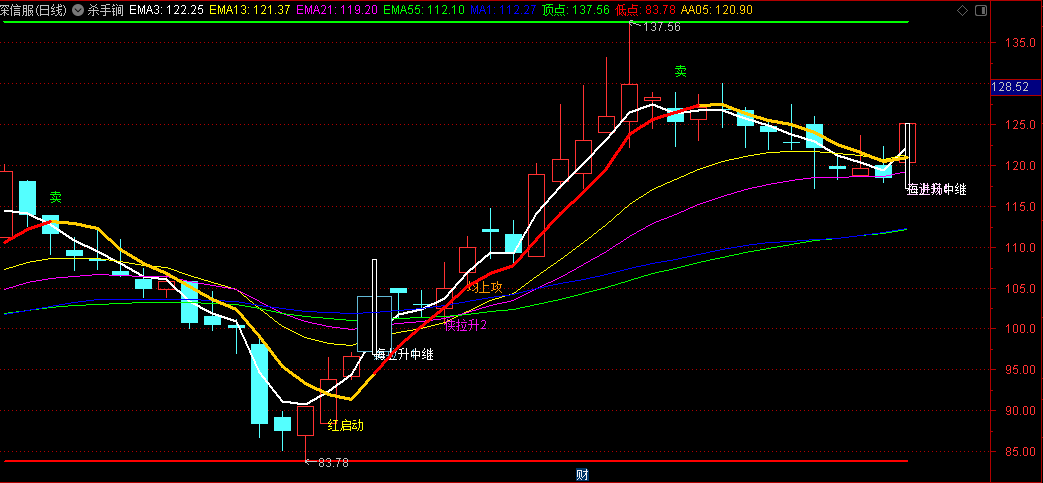Select the 低点: 83.78 readout

pyautogui.click(x=647, y=11)
